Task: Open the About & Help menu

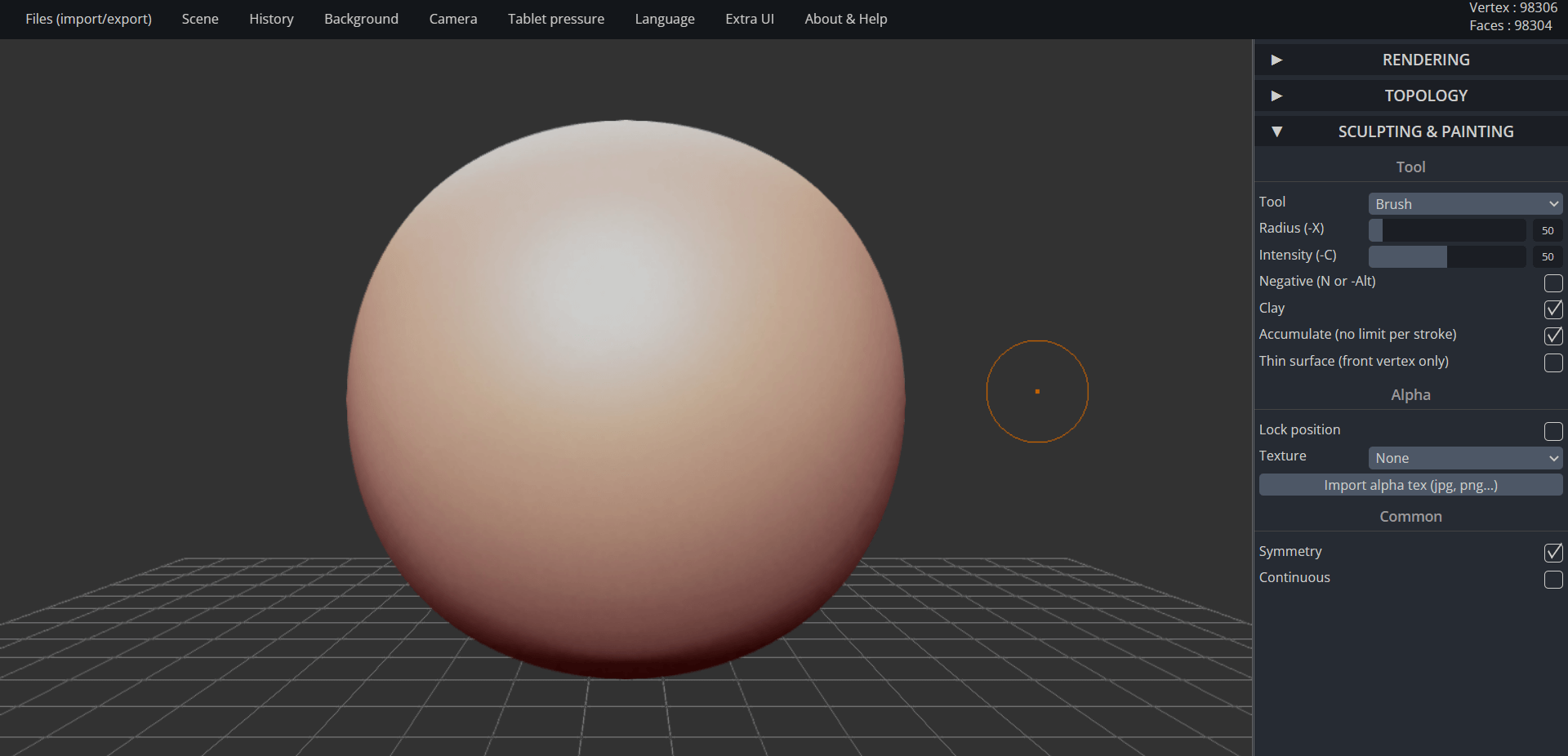Action: (846, 19)
